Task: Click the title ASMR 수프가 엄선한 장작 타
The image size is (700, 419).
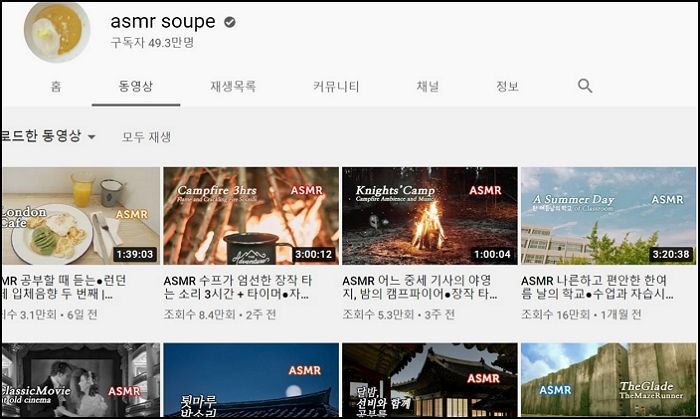Action: click(x=238, y=287)
